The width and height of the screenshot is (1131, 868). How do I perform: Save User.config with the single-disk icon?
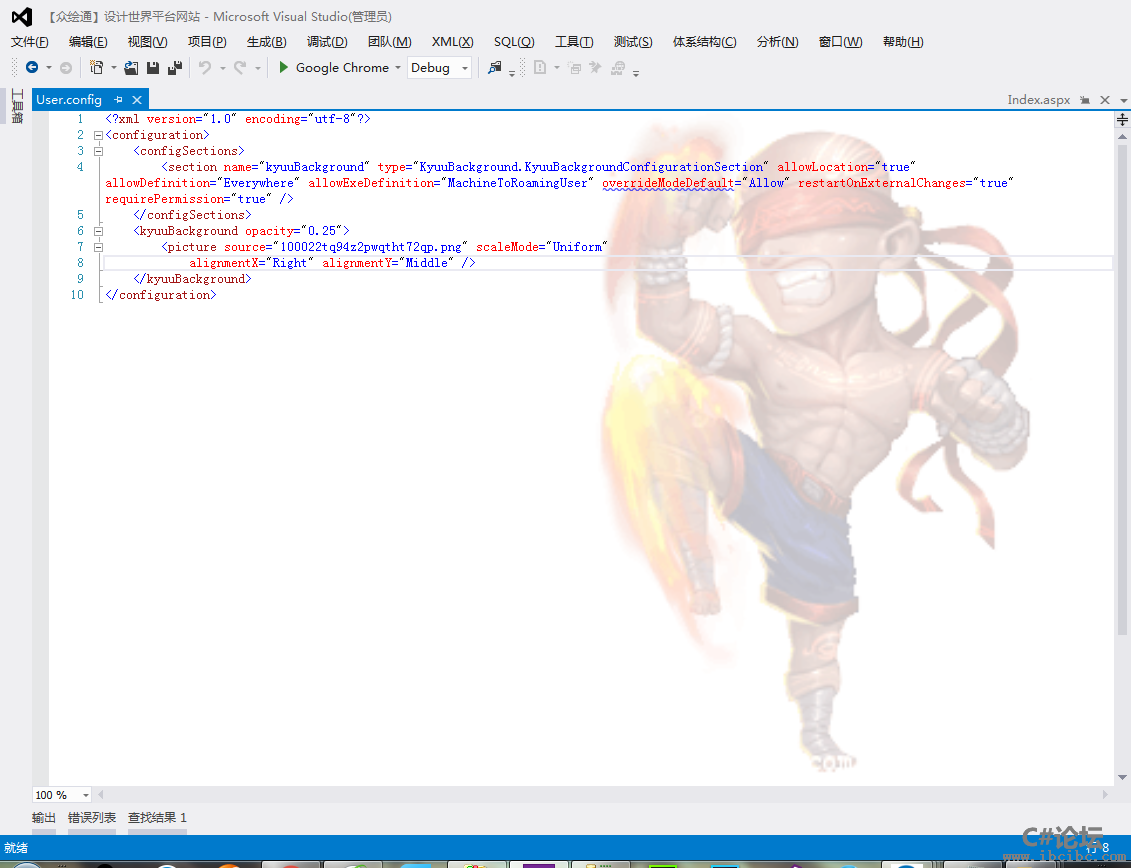click(153, 68)
